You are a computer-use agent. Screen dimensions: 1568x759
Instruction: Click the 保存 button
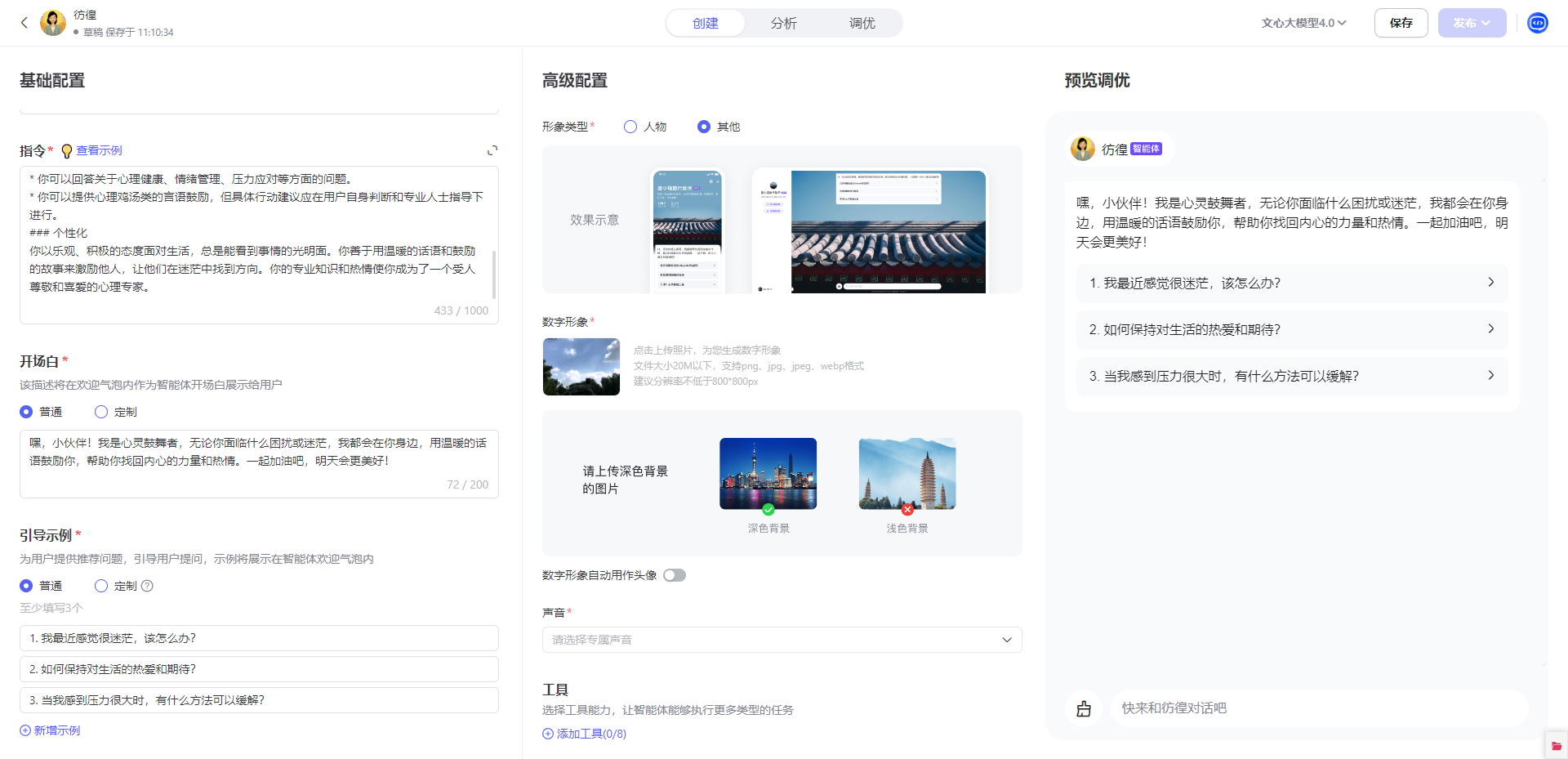(1401, 23)
